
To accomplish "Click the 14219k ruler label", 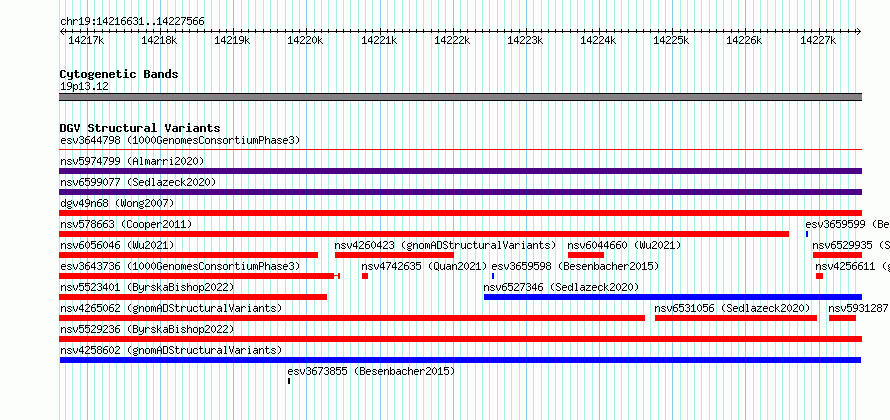I will pyautogui.click(x=233, y=40).
